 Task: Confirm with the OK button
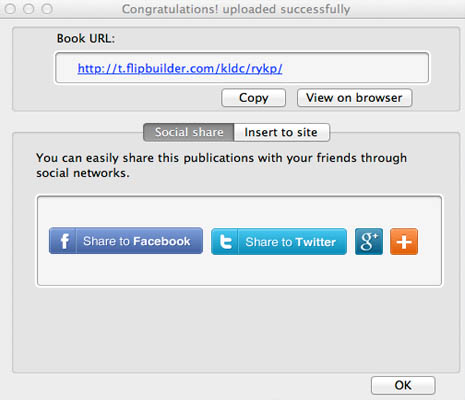[403, 385]
